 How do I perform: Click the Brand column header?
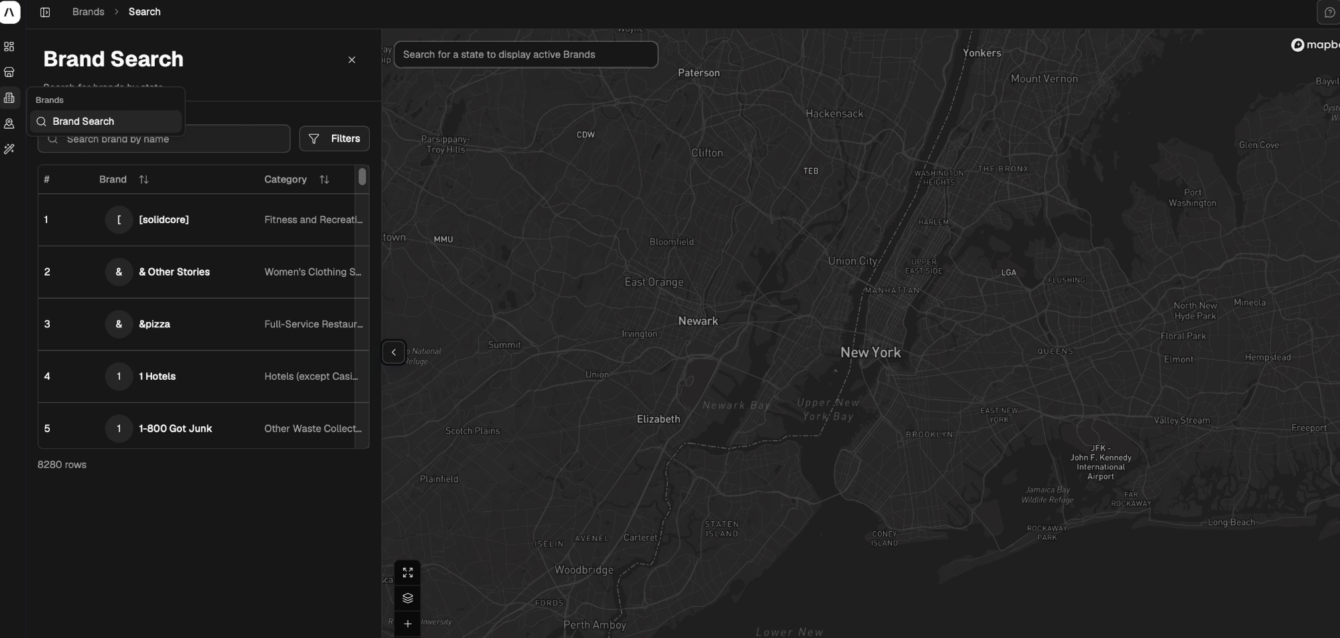tap(113, 180)
